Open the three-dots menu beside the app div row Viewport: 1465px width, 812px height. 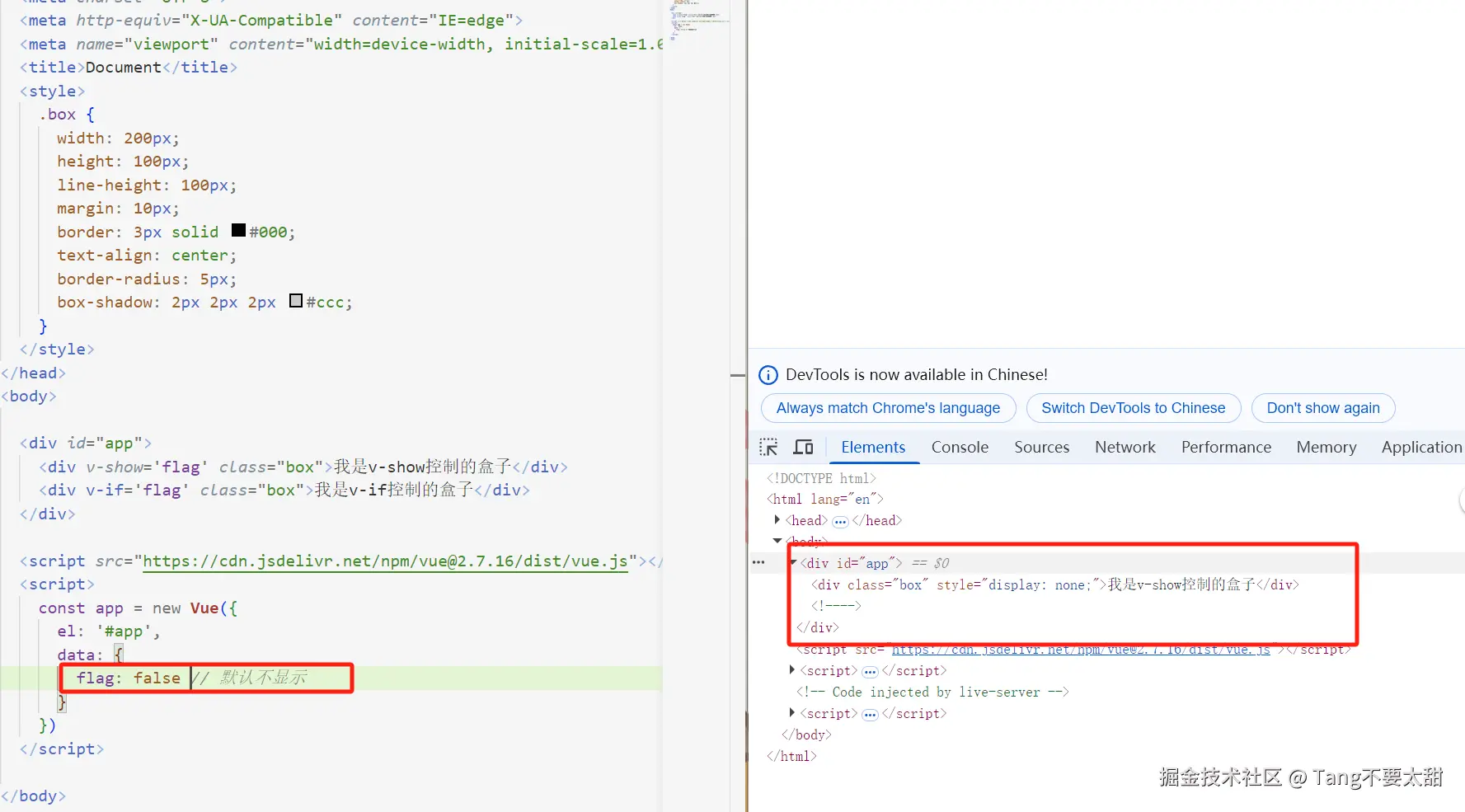758,562
